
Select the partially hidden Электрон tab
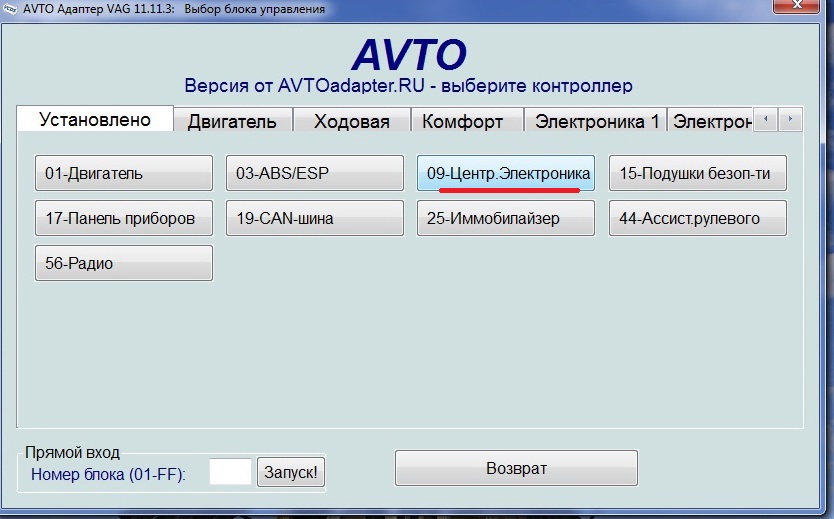click(712, 121)
